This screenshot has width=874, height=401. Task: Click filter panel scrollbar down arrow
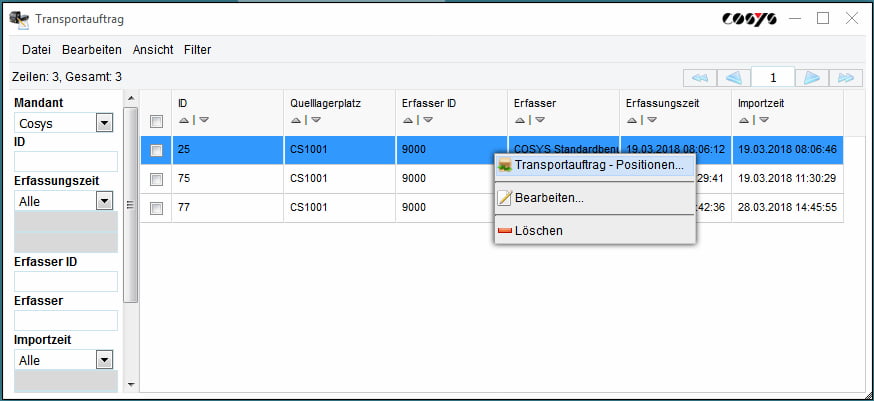coord(131,384)
